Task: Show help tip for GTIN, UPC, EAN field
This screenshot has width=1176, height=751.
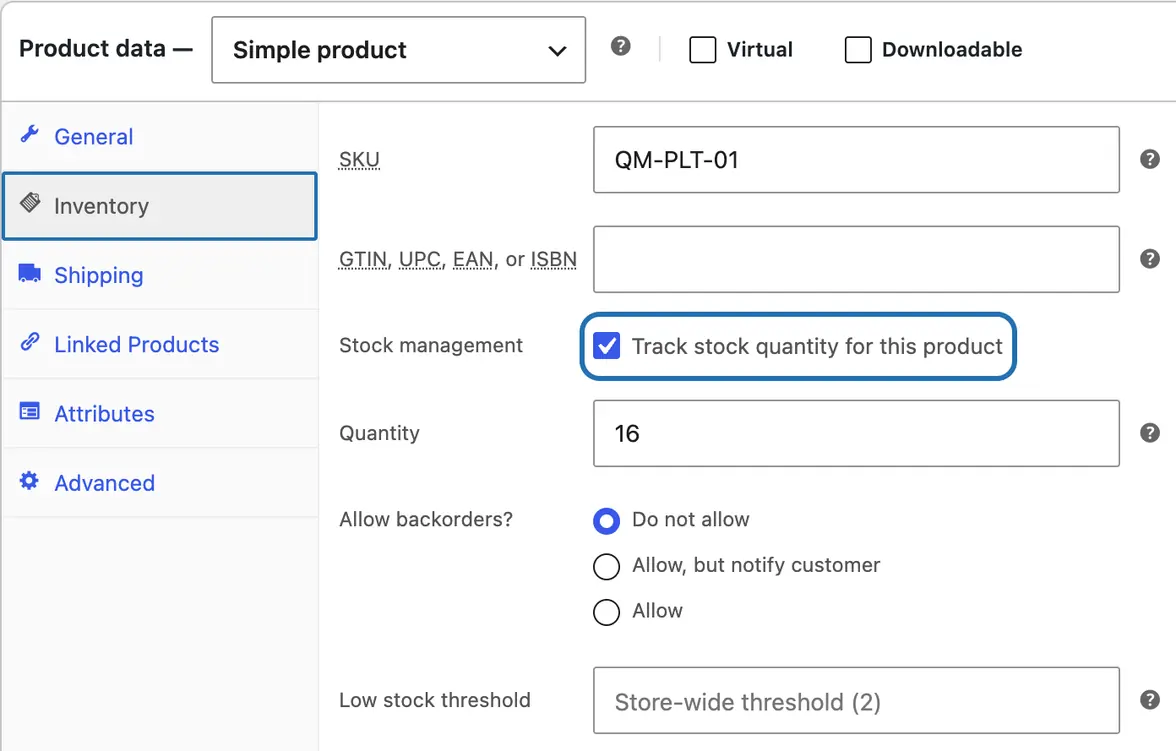Action: 1150,259
